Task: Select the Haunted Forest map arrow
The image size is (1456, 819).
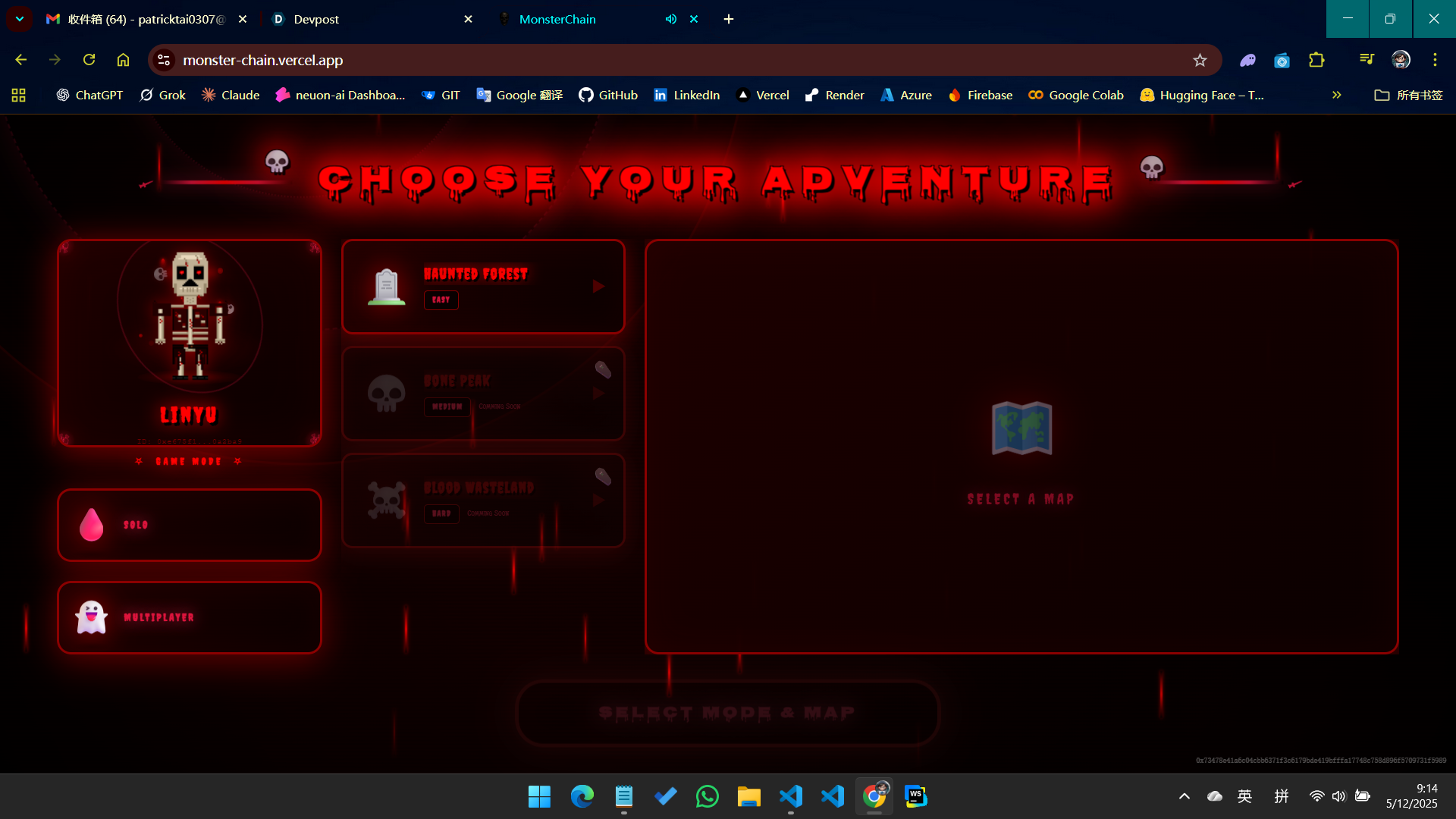Action: (x=598, y=287)
